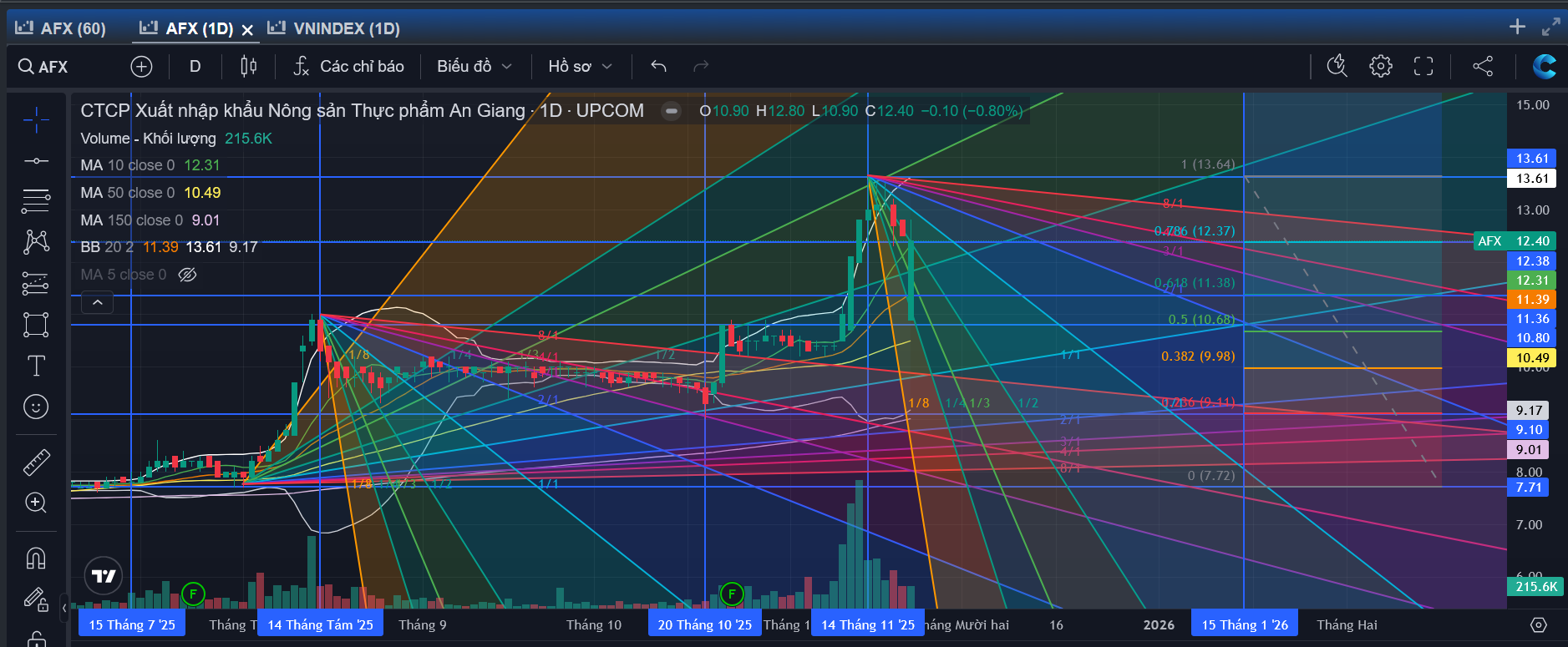The height and width of the screenshot is (647, 1568).
Task: Click the AFX 12.40 price label
Action: [x=1515, y=241]
